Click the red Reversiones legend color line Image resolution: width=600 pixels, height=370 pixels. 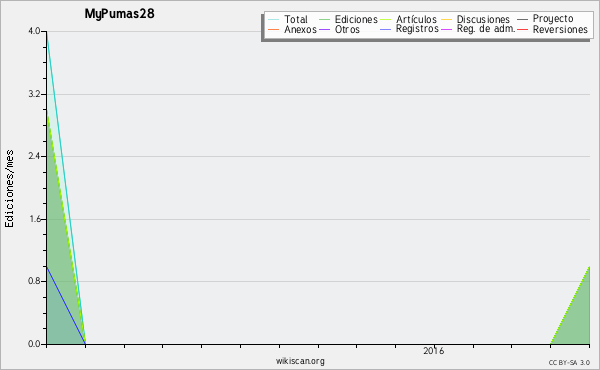[x=522, y=29]
